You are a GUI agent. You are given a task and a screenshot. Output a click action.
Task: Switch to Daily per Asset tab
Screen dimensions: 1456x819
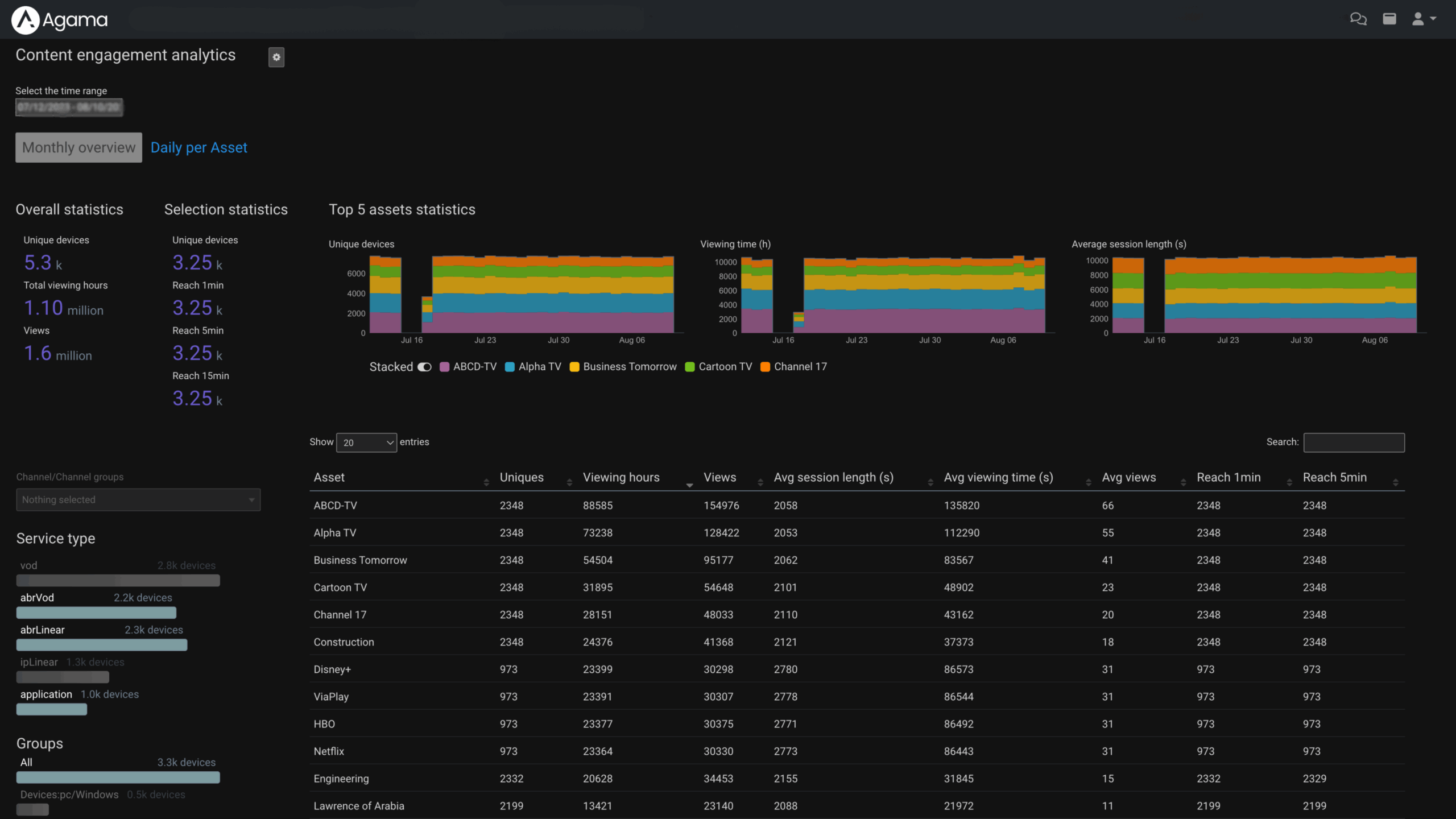coord(198,147)
